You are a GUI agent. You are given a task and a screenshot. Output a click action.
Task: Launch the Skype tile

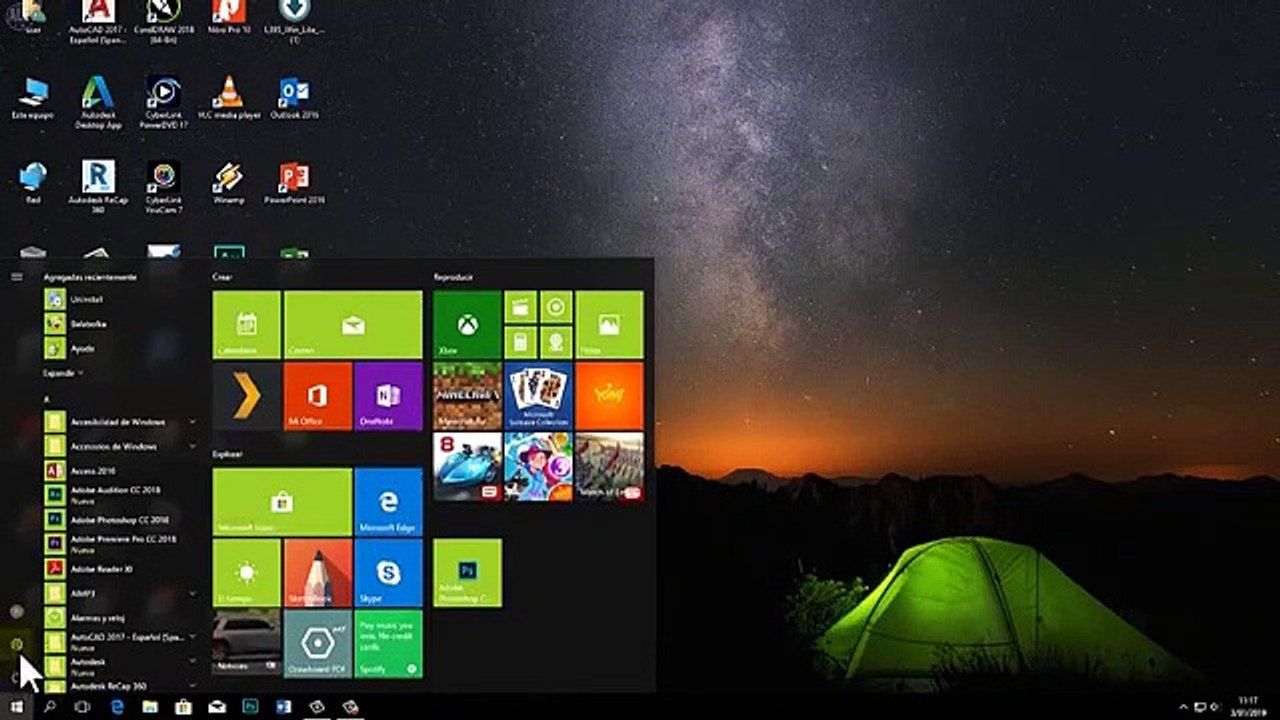[x=388, y=573]
